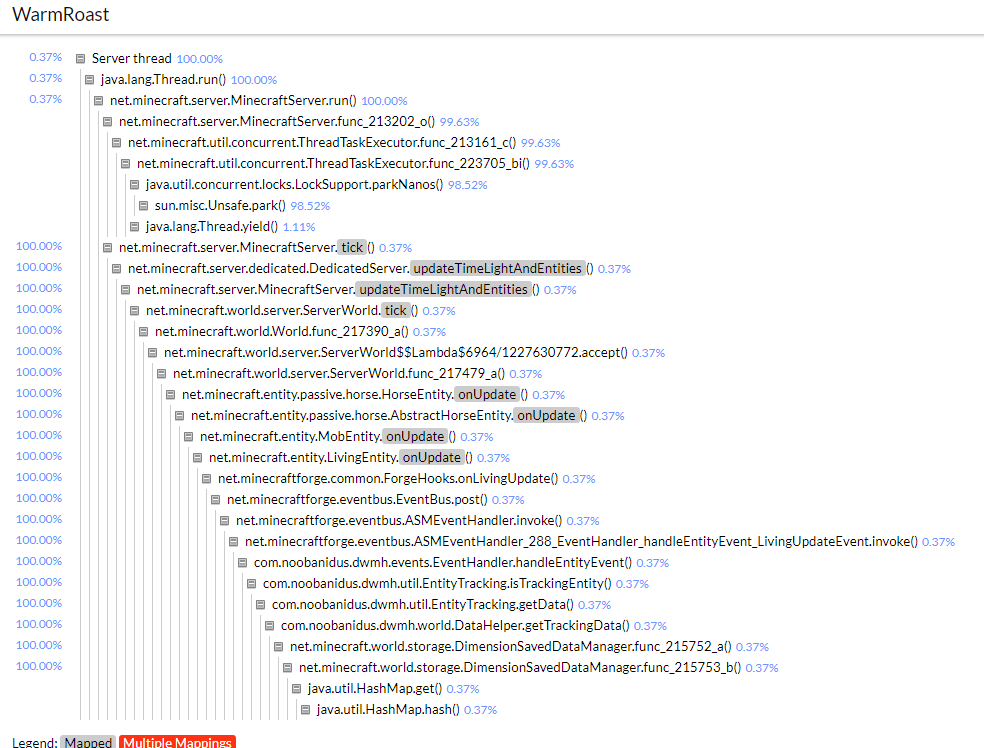The image size is (984, 748).
Task: Collapse MinecraftServer.updateTimeLightAndEntities() node
Action: point(126,290)
